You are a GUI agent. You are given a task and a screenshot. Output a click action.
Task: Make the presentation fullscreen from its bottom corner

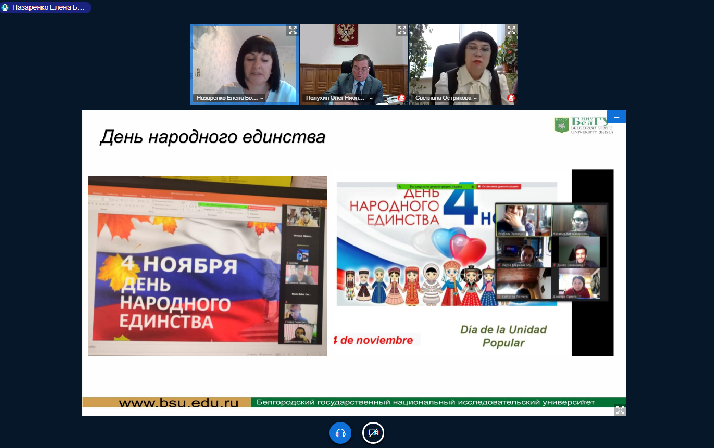coord(619,410)
